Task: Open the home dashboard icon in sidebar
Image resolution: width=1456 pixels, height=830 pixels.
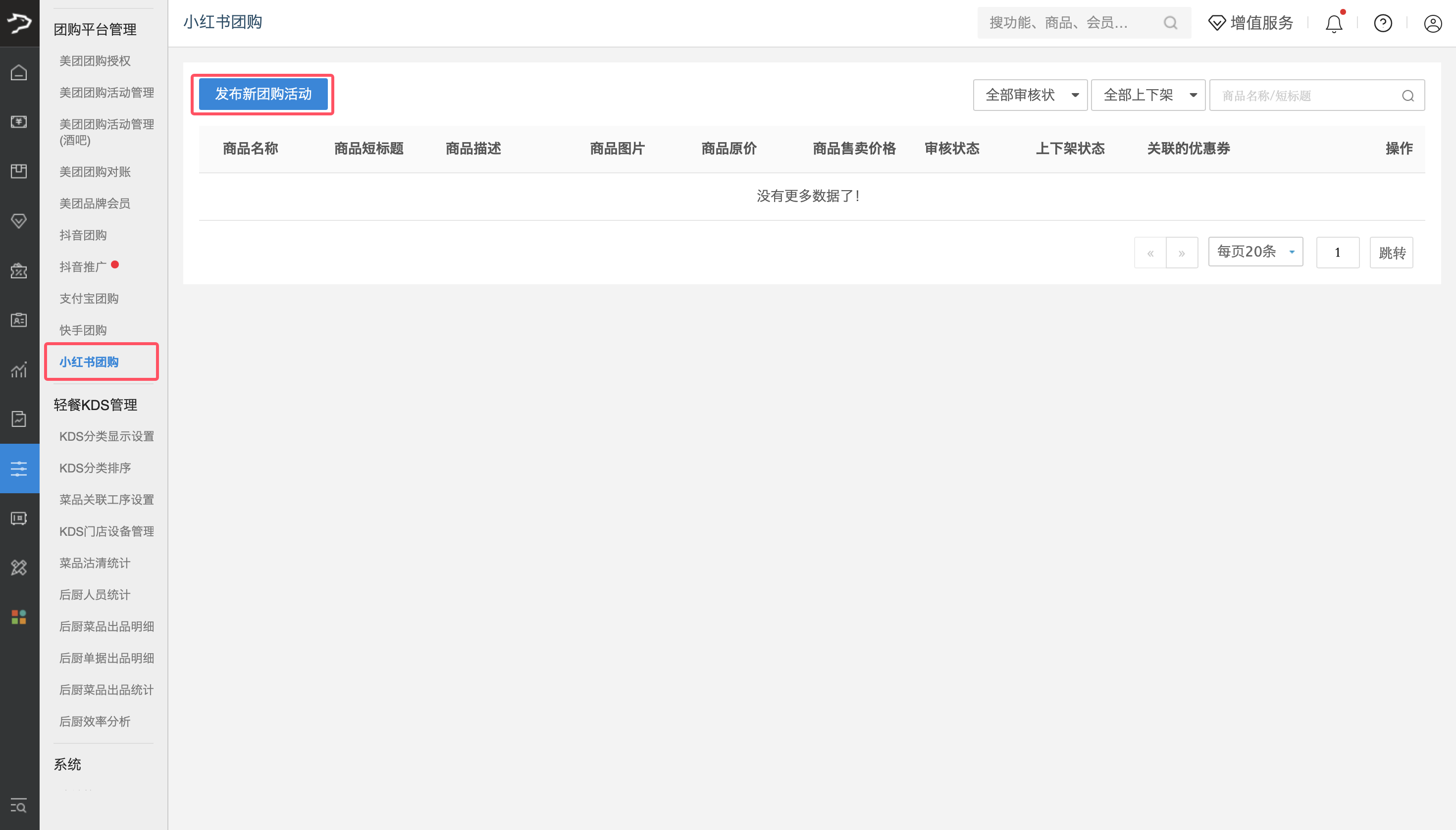Action: pyautogui.click(x=19, y=72)
